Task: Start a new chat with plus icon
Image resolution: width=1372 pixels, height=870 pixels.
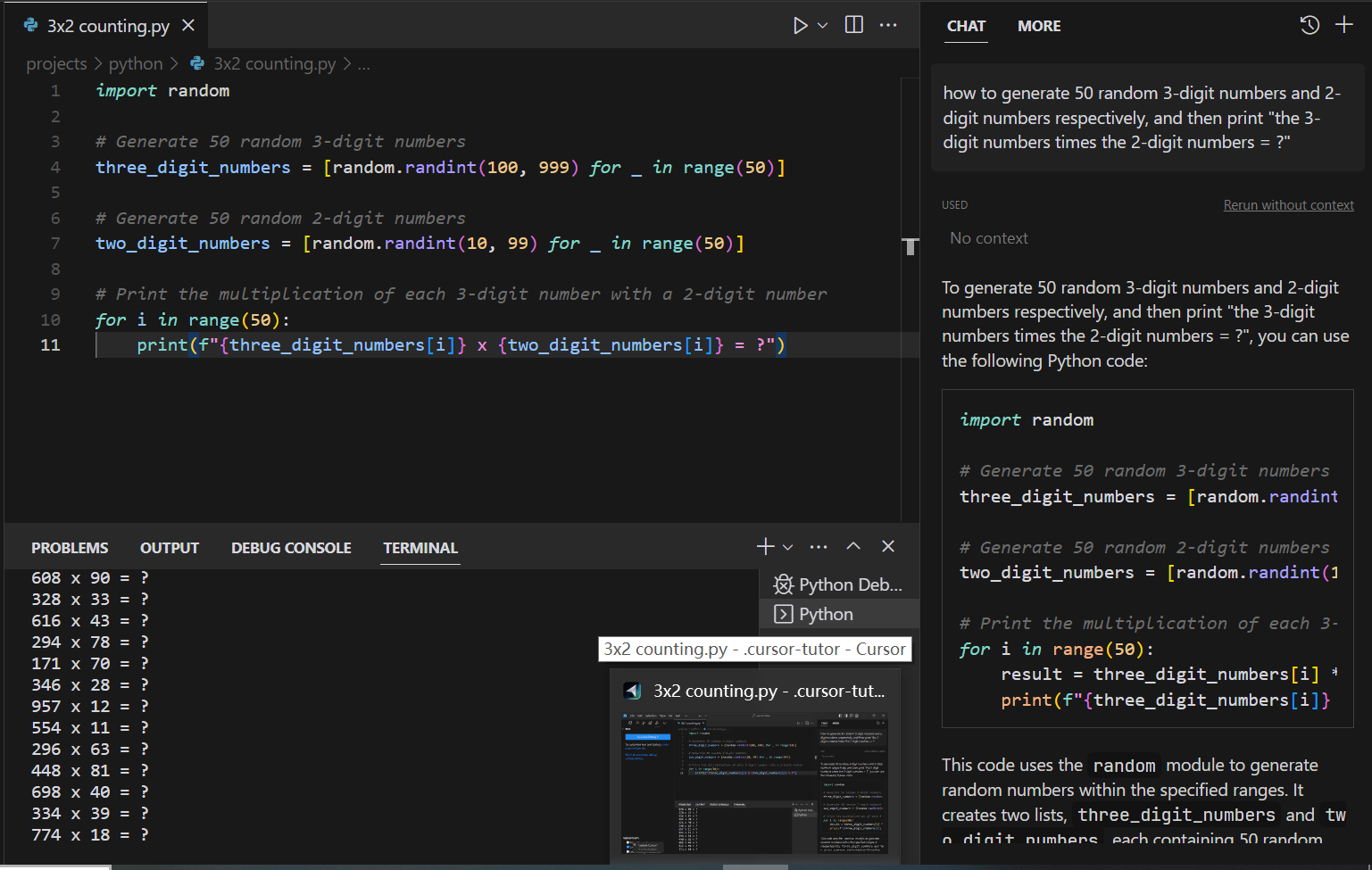Action: (1344, 25)
